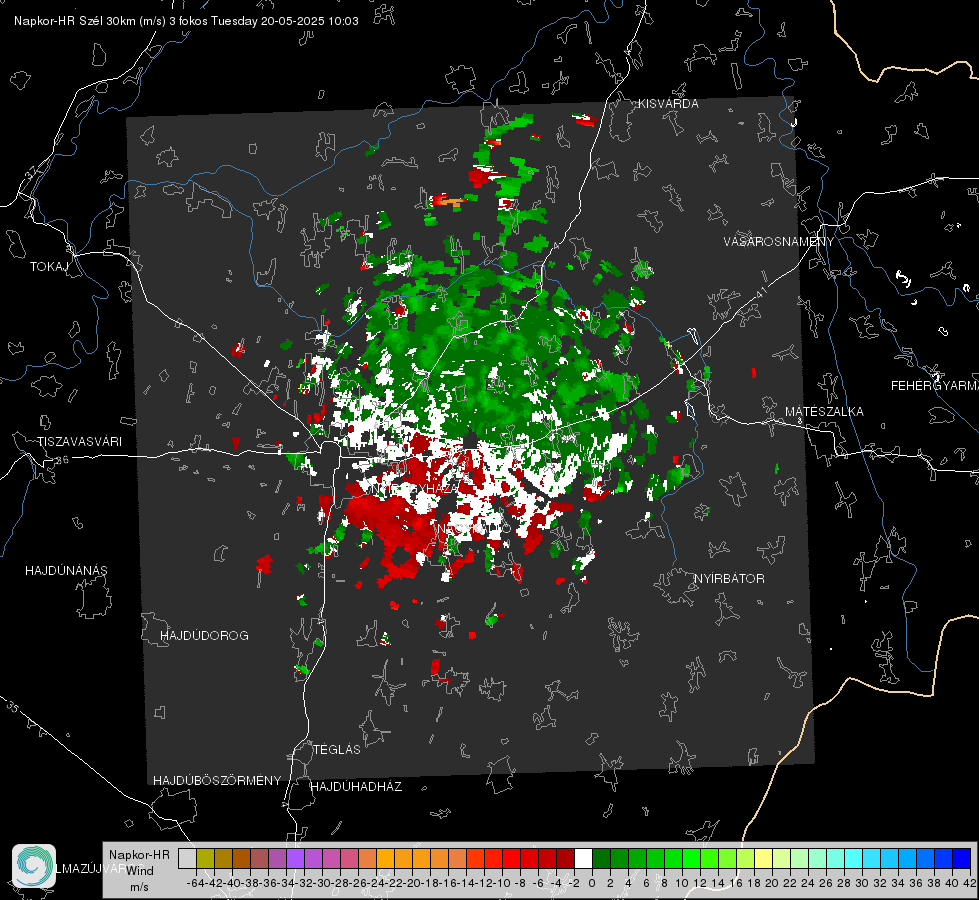This screenshot has width=979, height=900.
Task: Click the 0 value on the legend scale
Action: pyautogui.click(x=592, y=883)
